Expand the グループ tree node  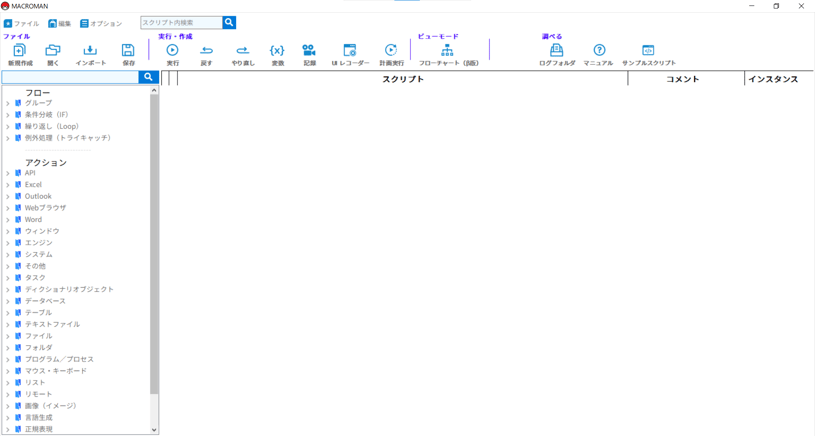pyautogui.click(x=8, y=103)
